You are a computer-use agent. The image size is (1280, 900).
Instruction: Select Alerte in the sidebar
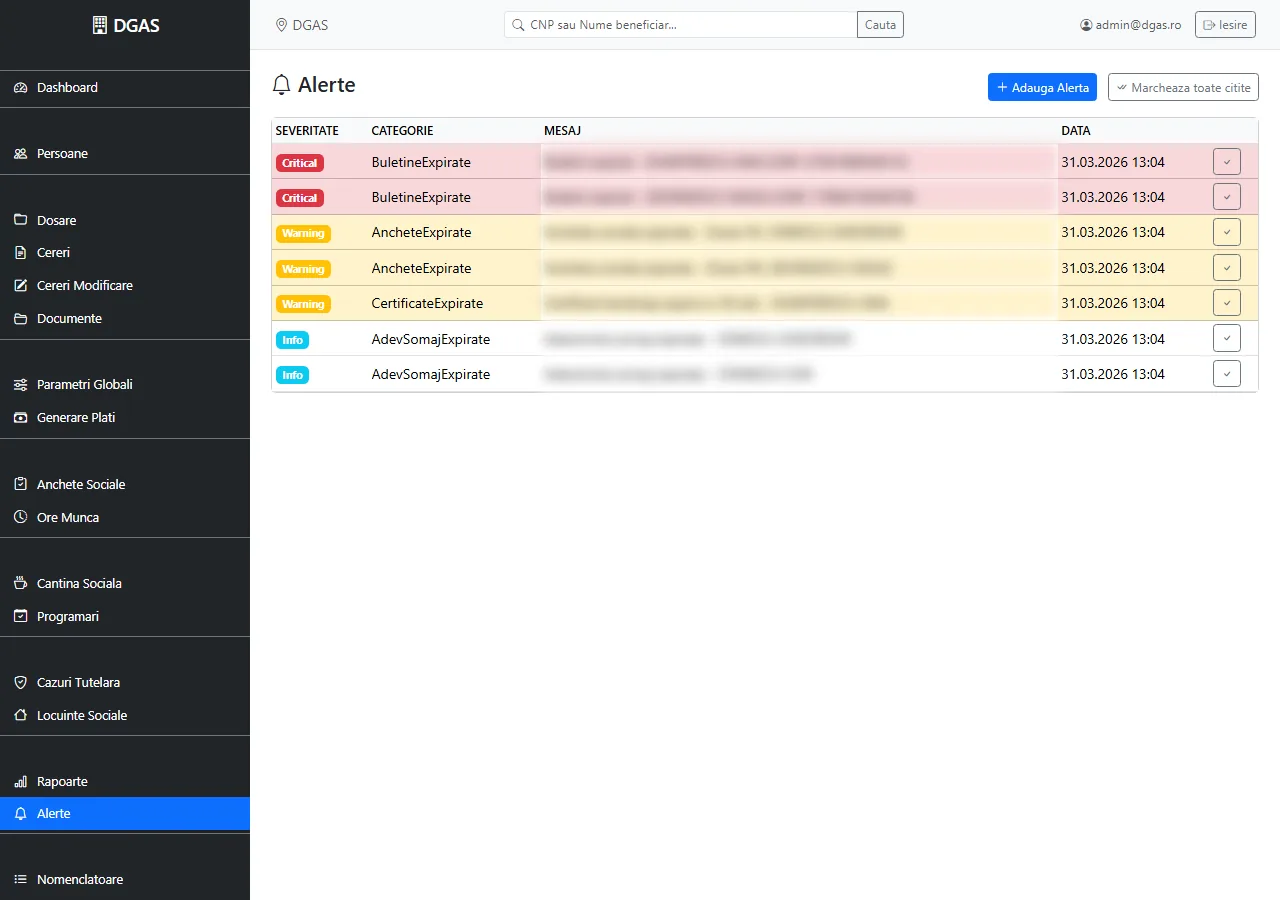[x=125, y=814]
